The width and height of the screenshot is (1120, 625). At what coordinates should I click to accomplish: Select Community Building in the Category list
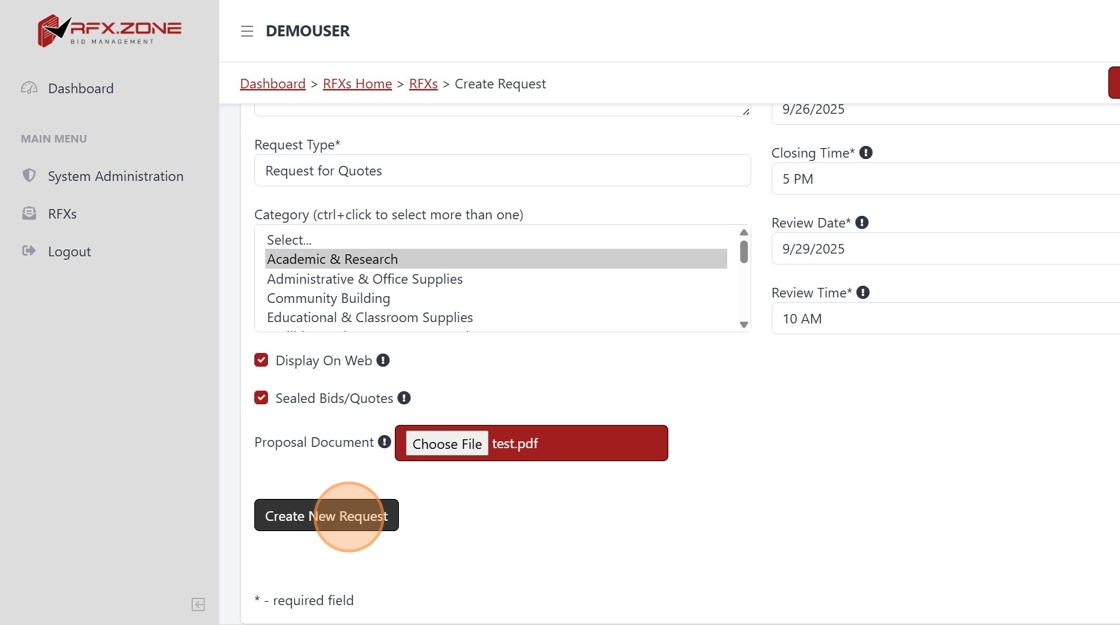(328, 298)
